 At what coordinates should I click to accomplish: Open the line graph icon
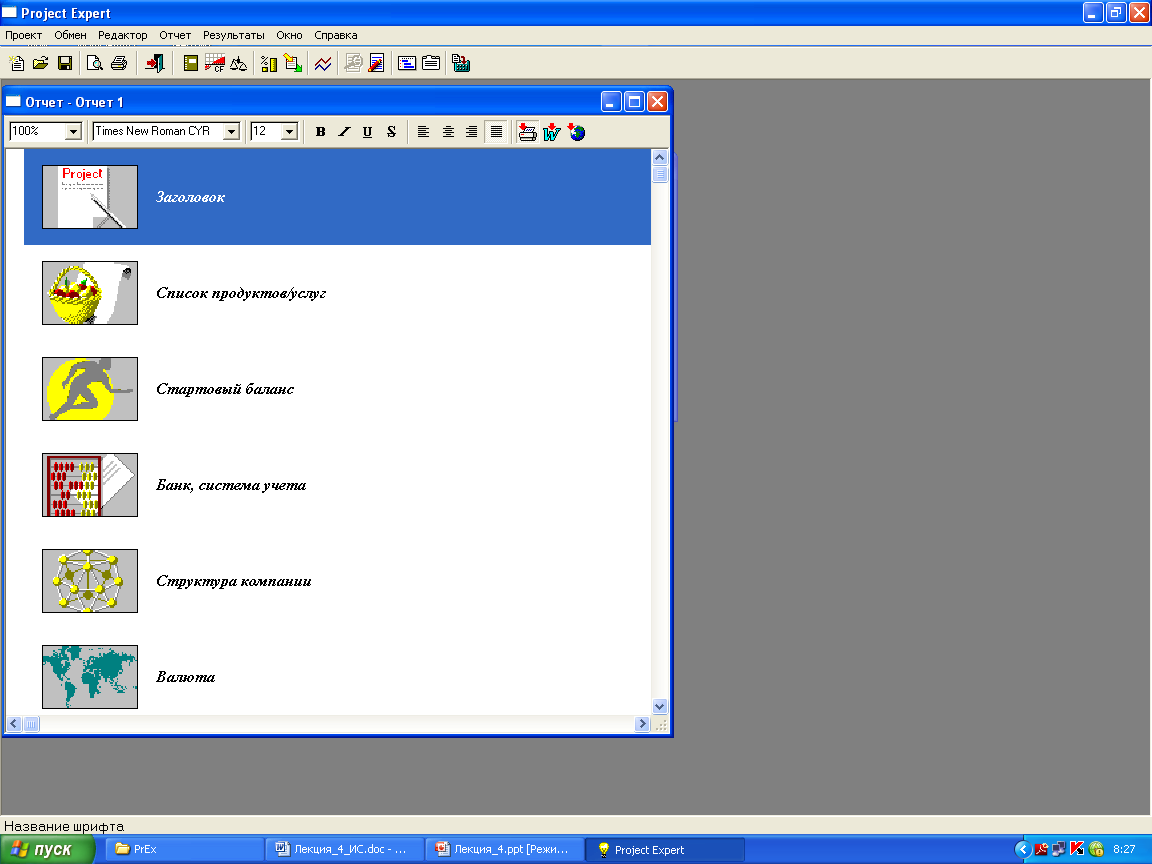(323, 64)
